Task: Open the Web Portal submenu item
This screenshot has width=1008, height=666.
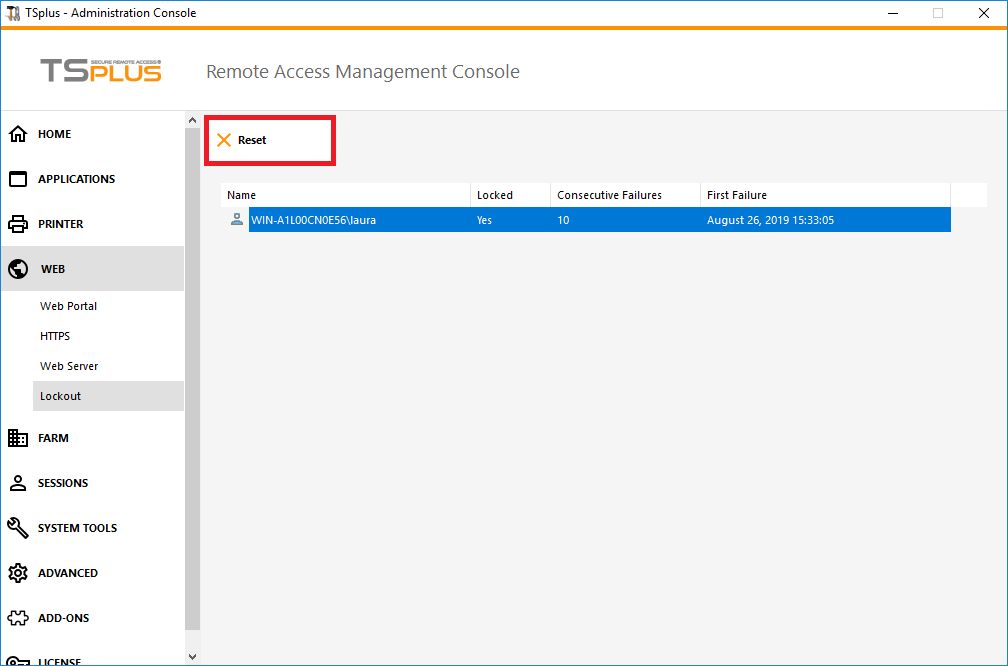Action: 68,306
